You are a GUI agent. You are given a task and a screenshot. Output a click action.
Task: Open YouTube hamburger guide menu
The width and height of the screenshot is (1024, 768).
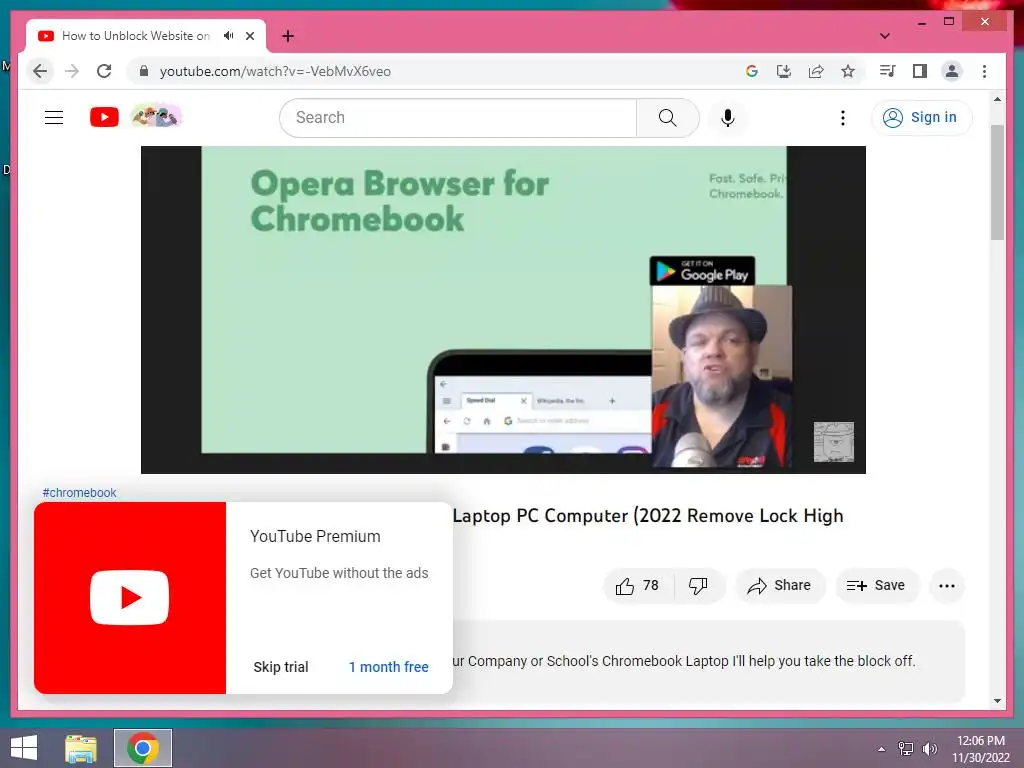click(x=54, y=118)
